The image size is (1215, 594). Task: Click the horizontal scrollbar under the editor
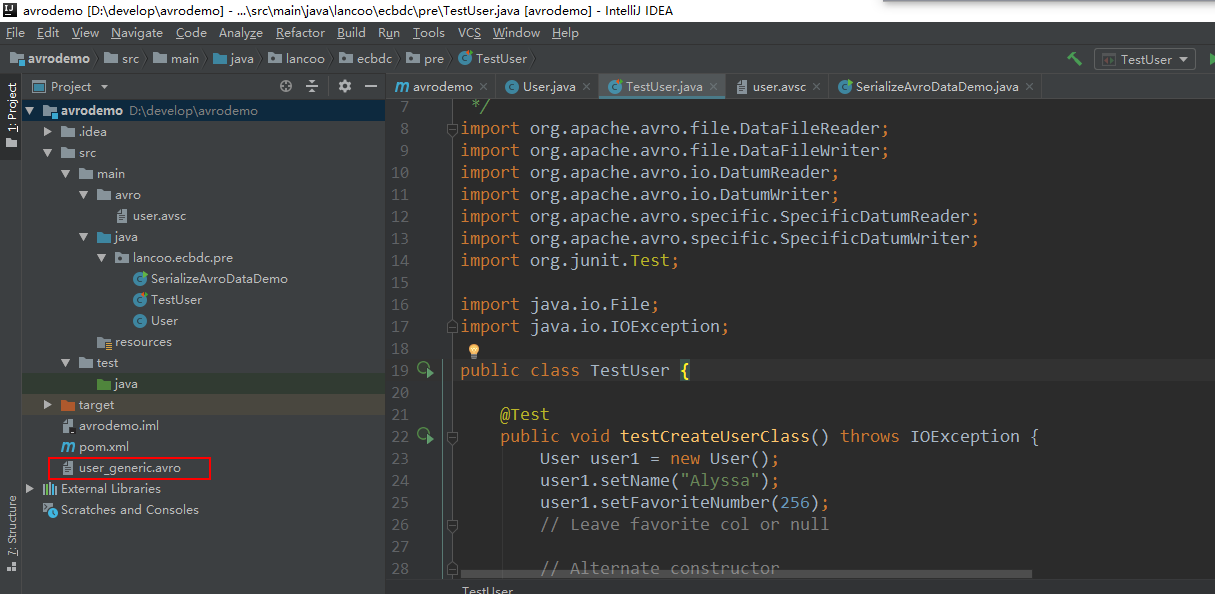(x=745, y=574)
